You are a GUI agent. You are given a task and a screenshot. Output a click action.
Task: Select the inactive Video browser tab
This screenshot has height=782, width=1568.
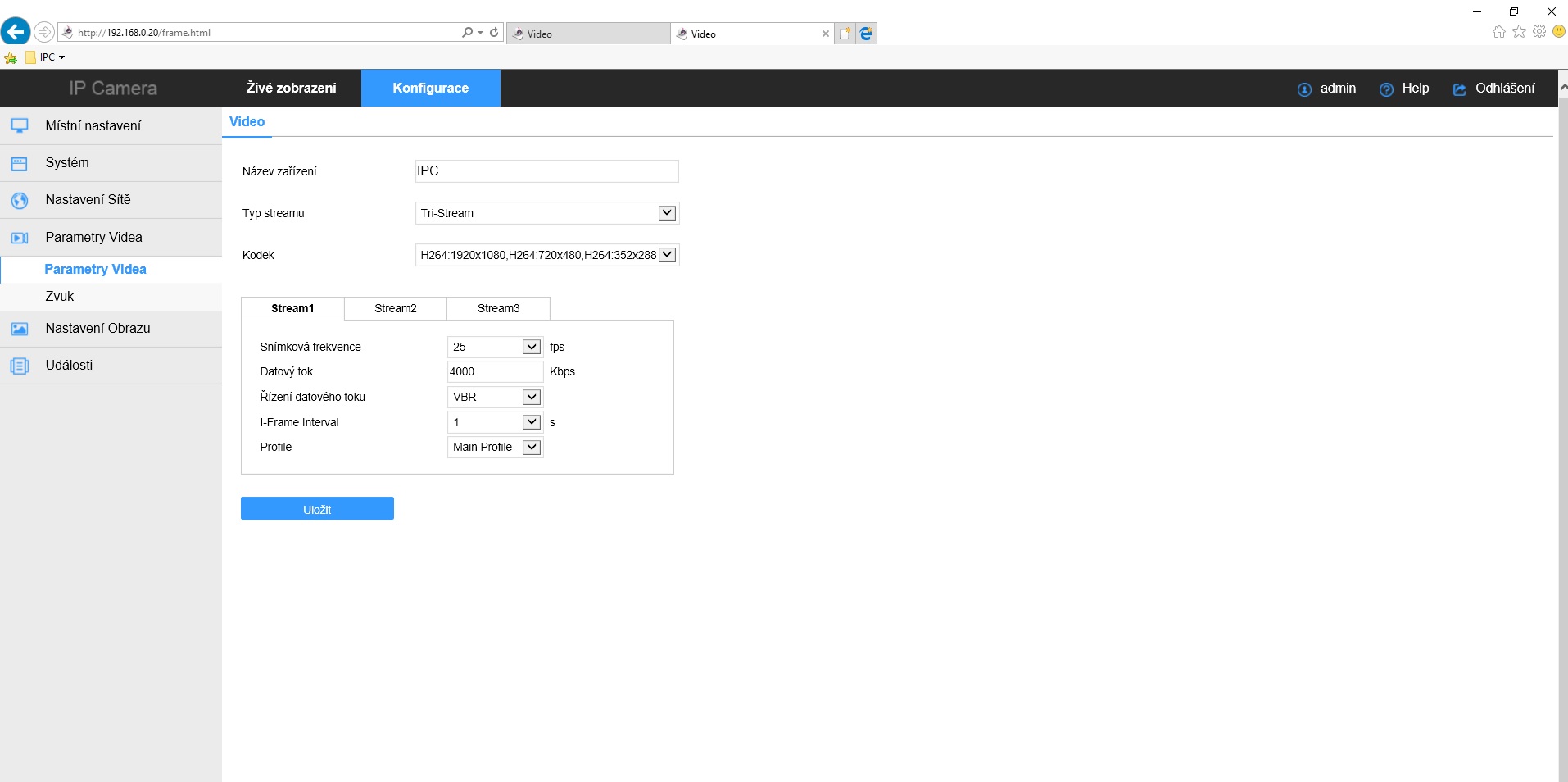588,34
